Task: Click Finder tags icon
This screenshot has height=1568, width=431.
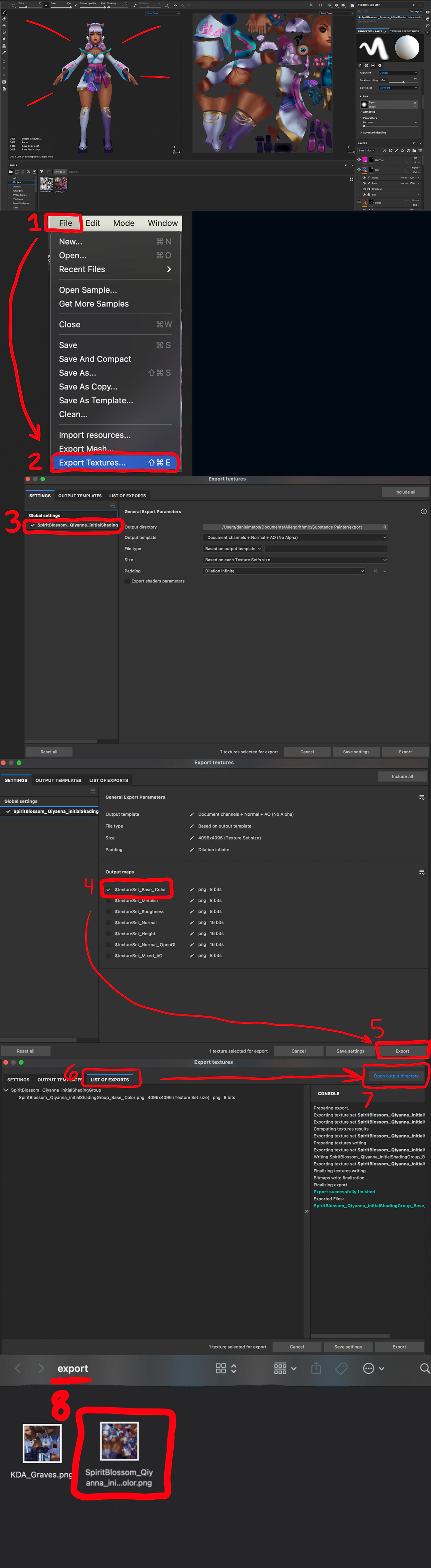Action: click(x=342, y=1368)
